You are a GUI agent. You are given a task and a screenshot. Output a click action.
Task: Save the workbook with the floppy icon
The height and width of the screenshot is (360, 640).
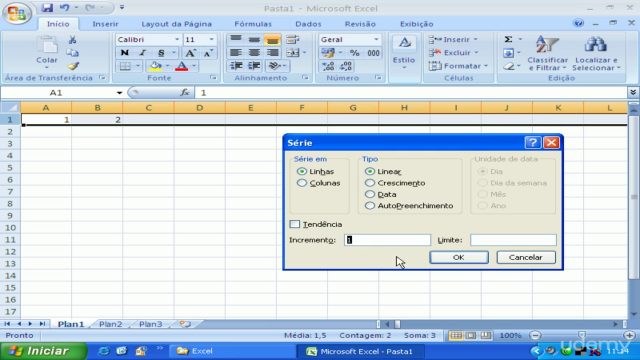coord(47,7)
